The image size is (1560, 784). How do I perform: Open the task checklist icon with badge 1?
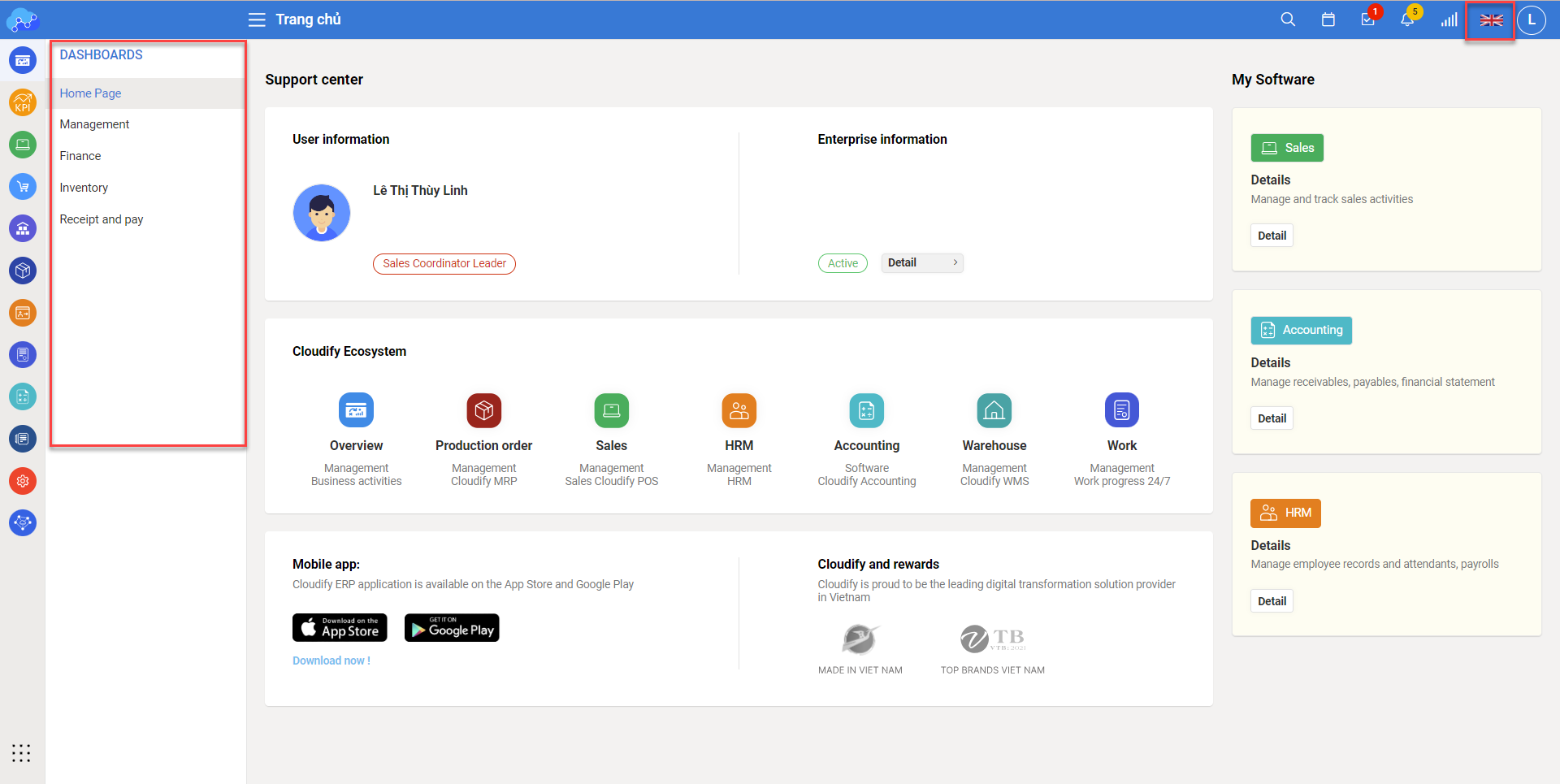coord(1369,19)
